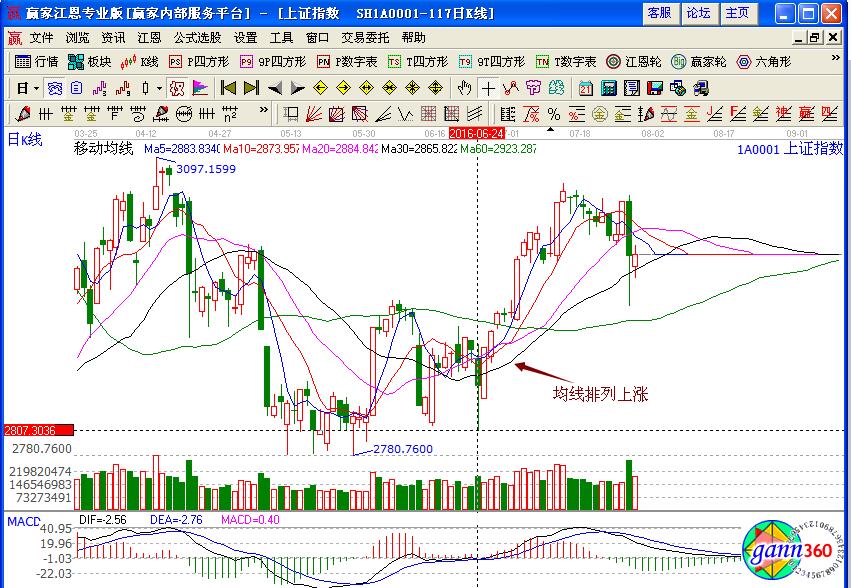The height and width of the screenshot is (588, 851).
Task: Expand the 日 period dropdown arrow
Action: point(36,87)
